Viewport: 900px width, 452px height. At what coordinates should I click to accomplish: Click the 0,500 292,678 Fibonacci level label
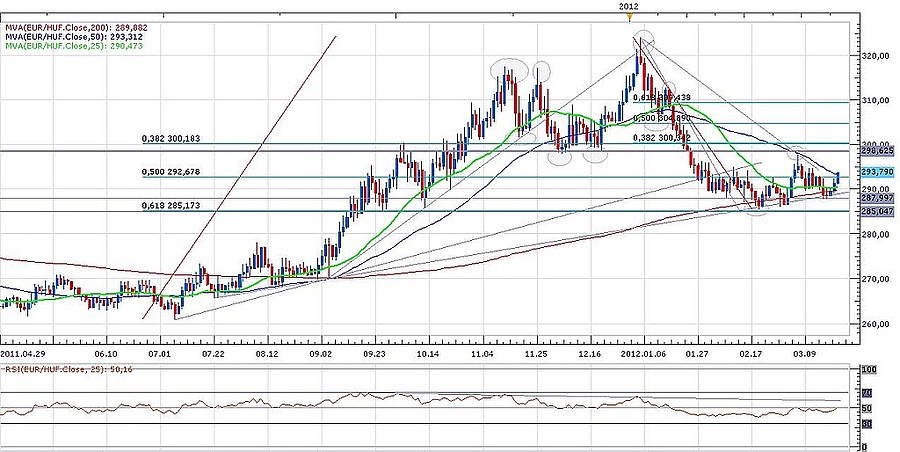click(x=173, y=173)
